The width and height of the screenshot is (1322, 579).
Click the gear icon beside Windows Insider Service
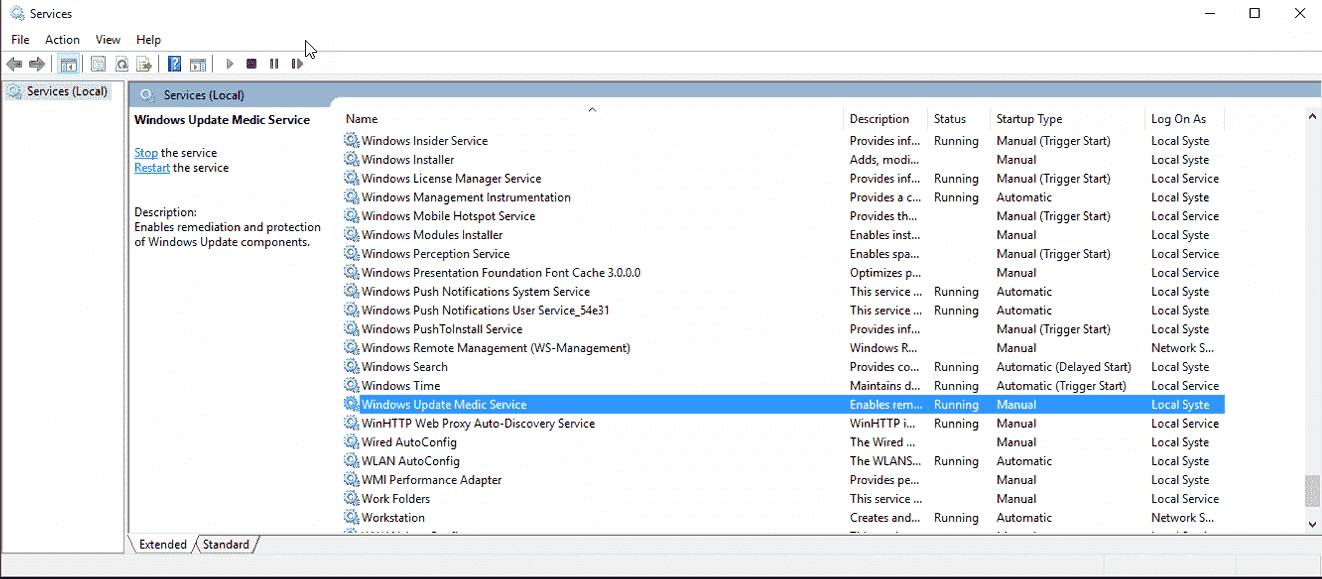point(352,141)
